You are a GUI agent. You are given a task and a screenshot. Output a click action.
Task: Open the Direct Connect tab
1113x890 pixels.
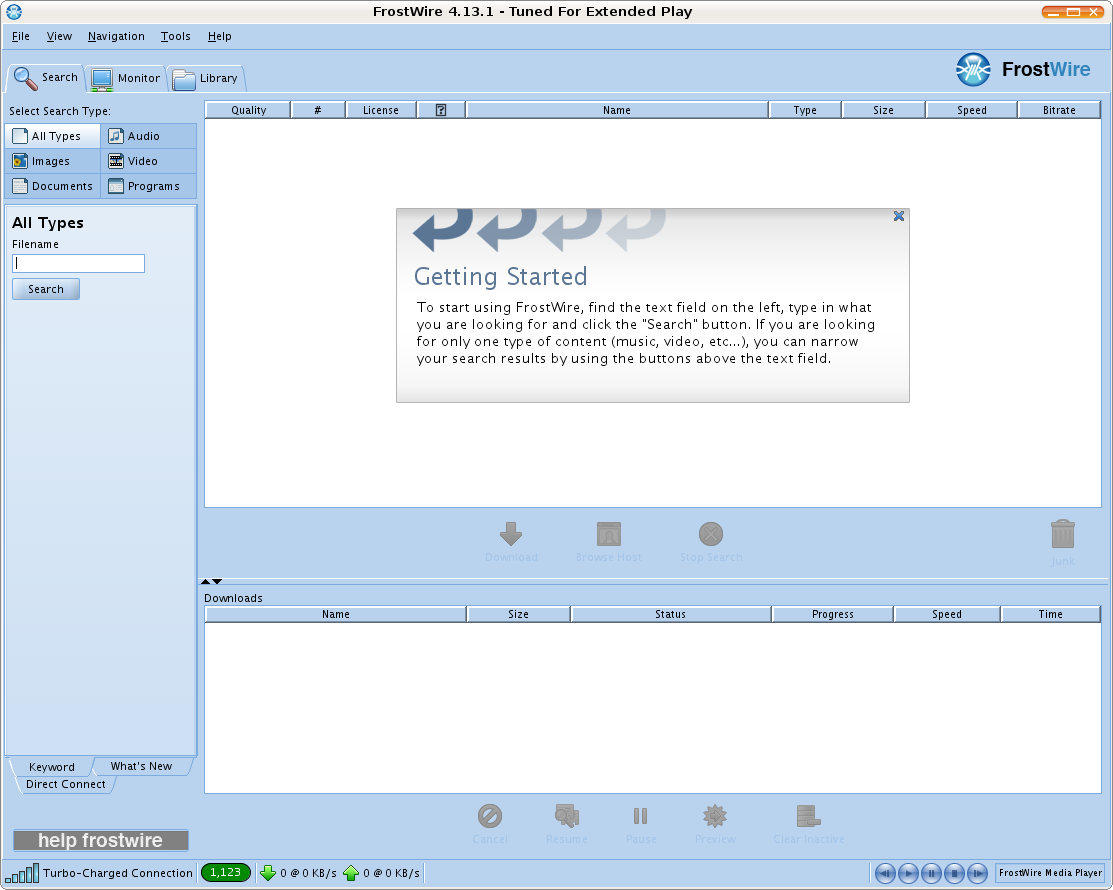coord(65,784)
